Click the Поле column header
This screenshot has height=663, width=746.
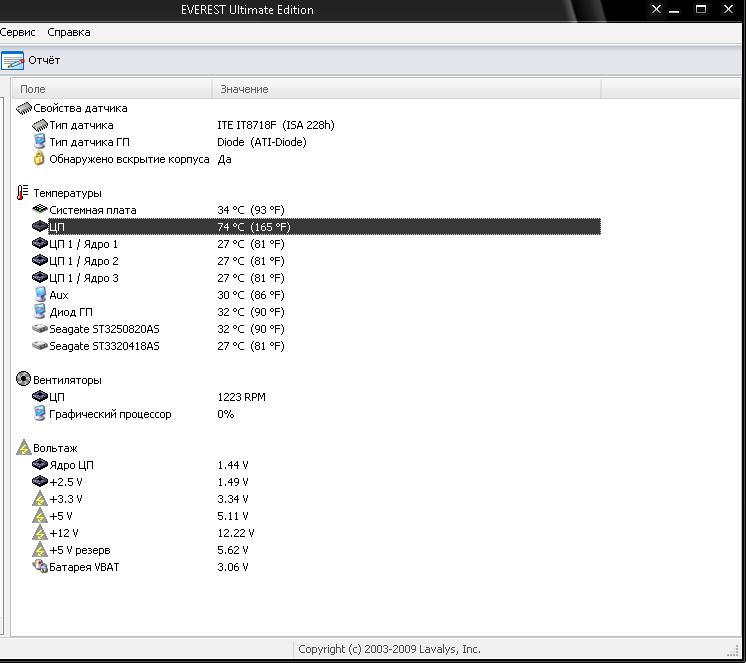coord(33,89)
